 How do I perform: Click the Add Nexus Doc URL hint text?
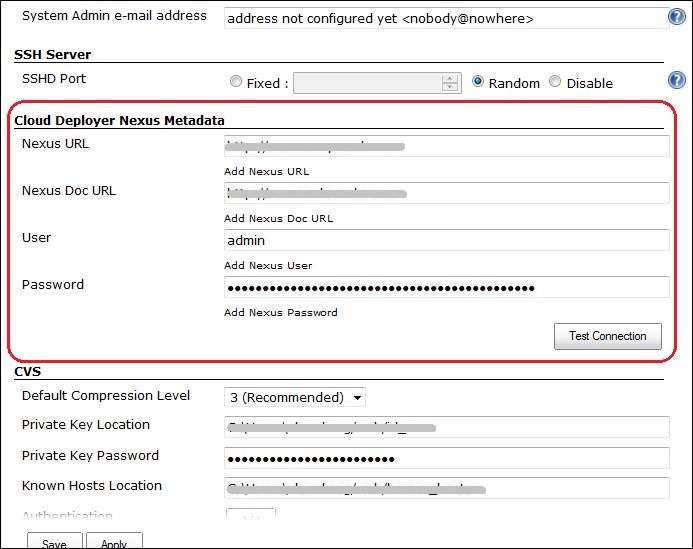278,218
